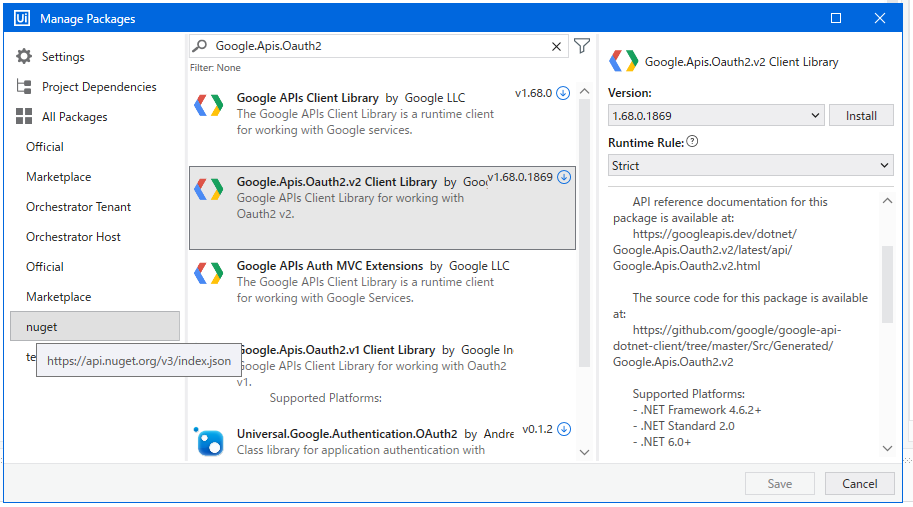Open the Runtime Rule dropdown
Viewport: 913px width, 507px height.
pos(750,166)
